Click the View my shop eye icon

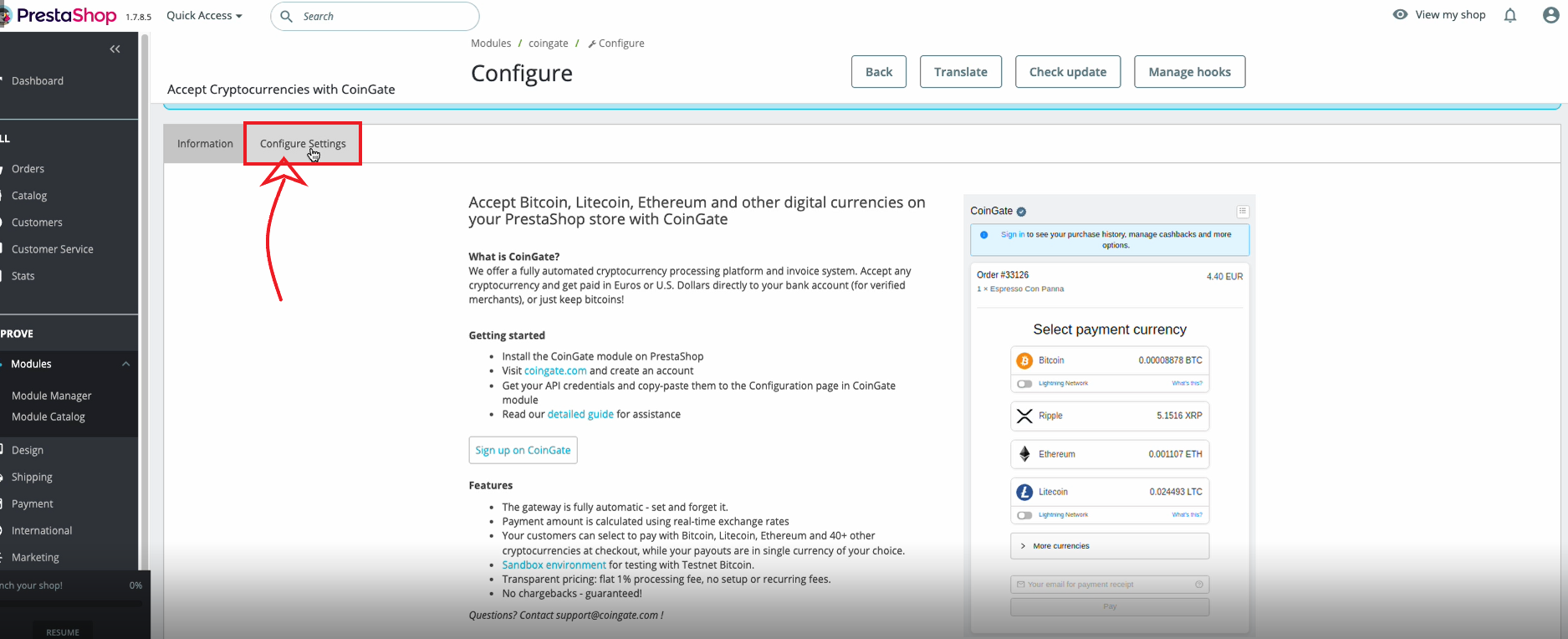1400,14
